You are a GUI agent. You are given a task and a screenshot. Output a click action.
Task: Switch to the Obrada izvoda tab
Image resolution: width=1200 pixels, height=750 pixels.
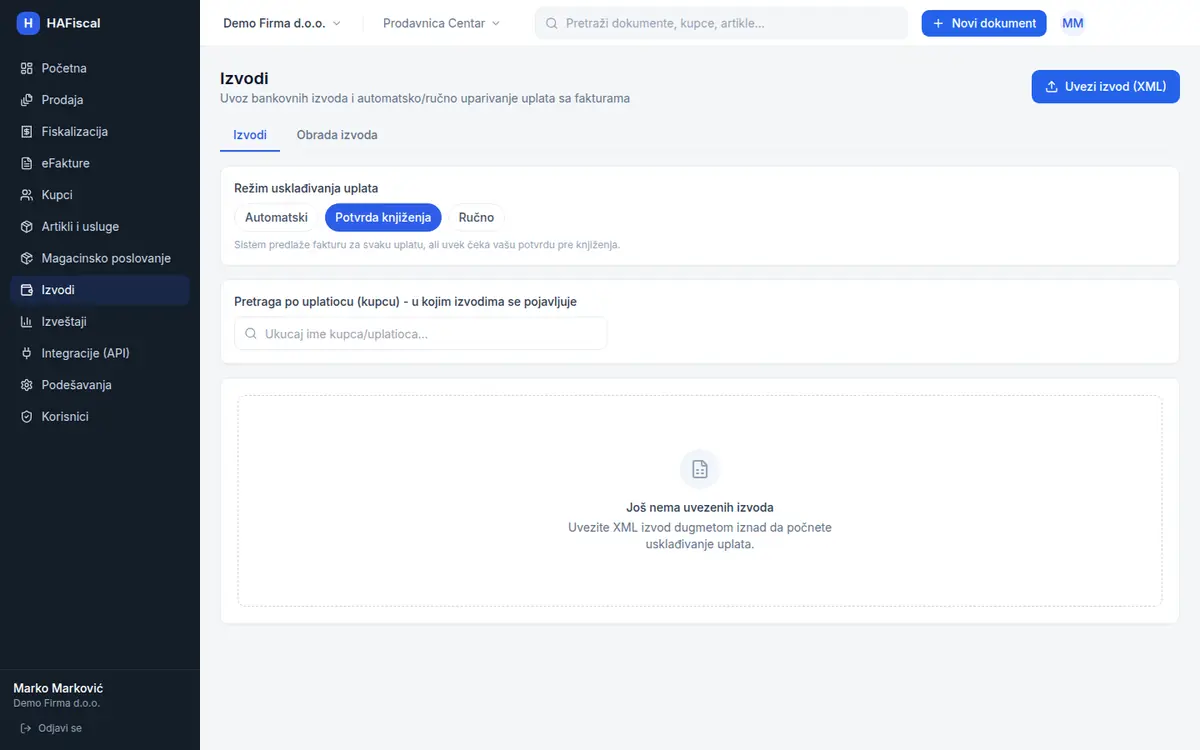pyautogui.click(x=337, y=135)
